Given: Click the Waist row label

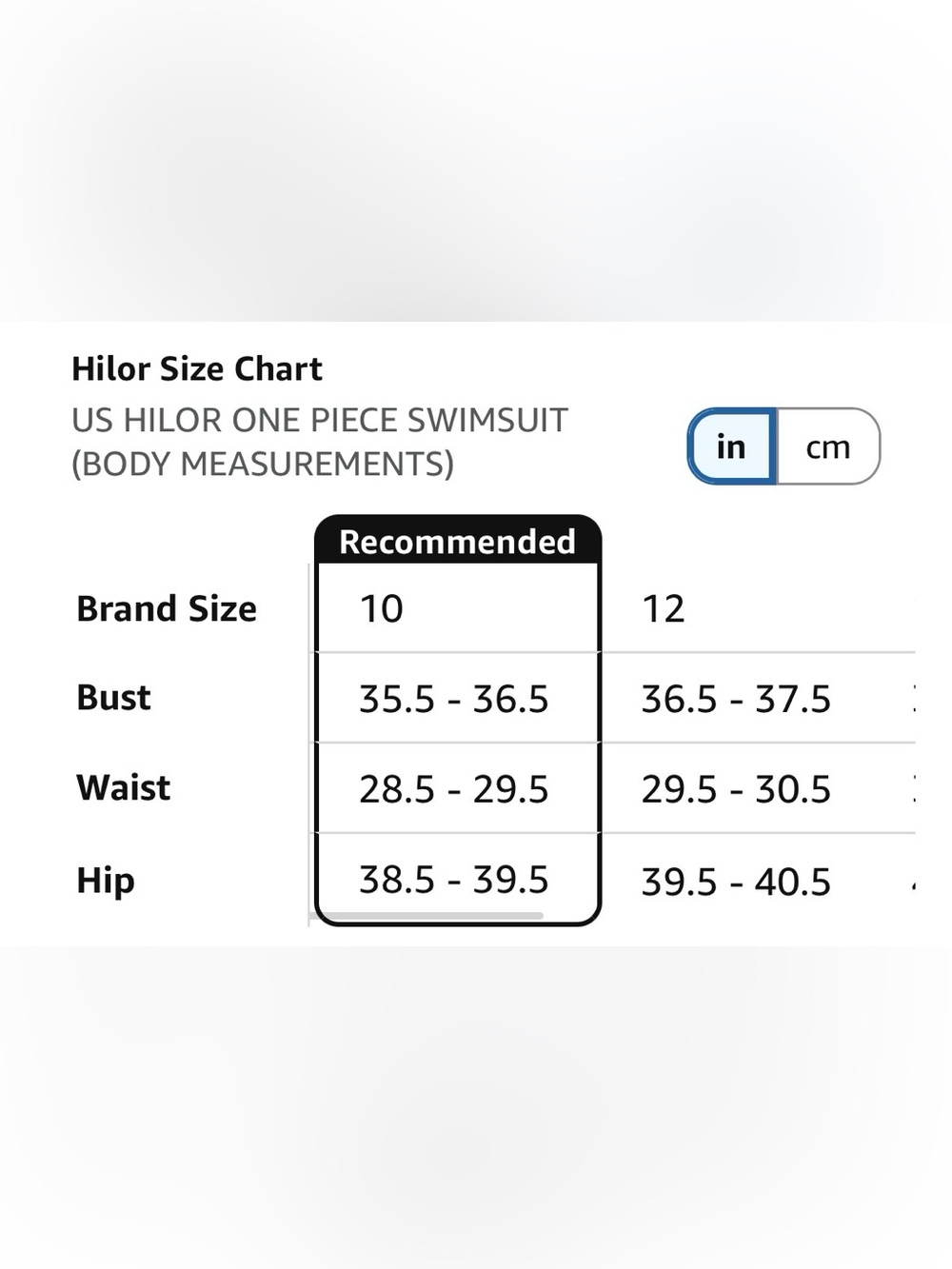Looking at the screenshot, I should (124, 788).
